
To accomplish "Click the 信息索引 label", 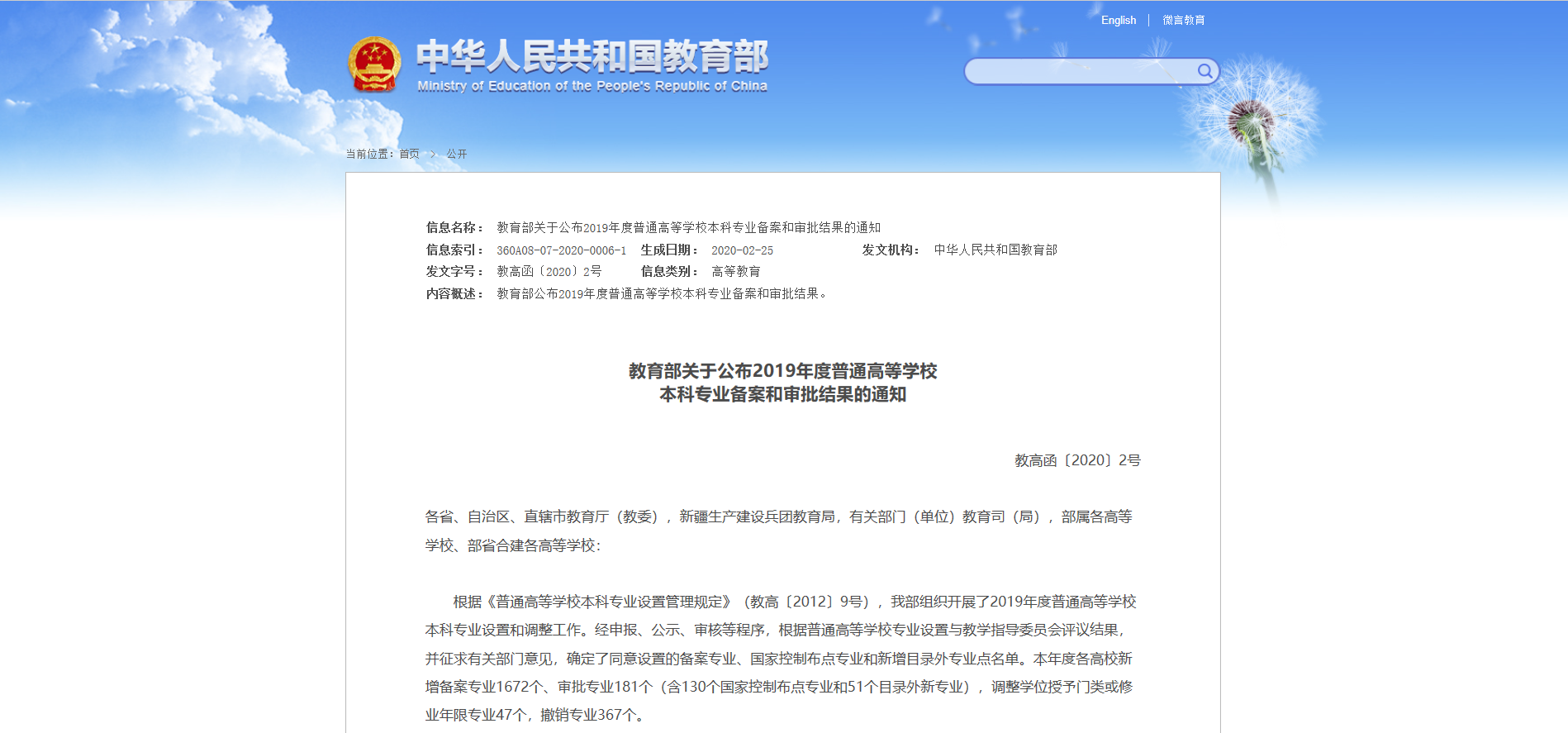I will coord(455,250).
